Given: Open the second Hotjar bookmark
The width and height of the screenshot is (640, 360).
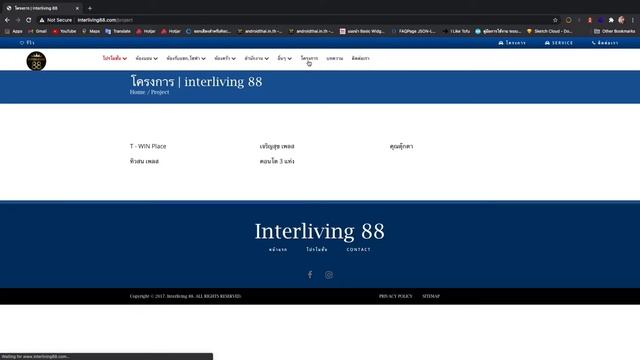Looking at the screenshot, I should (x=171, y=31).
